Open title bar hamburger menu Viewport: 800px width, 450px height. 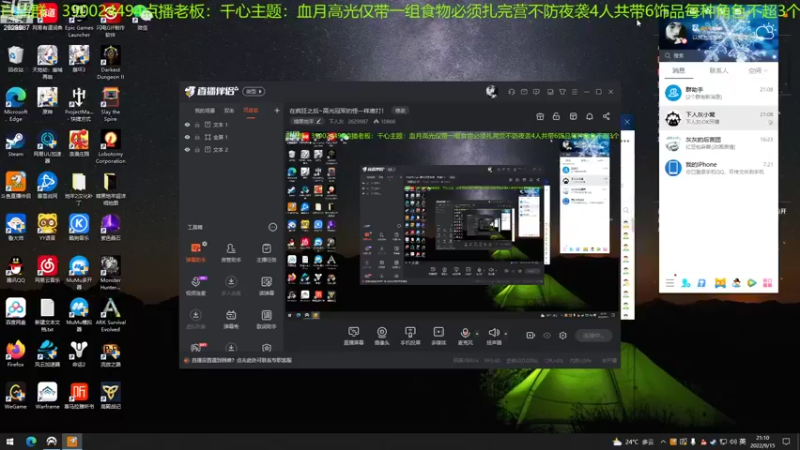[574, 92]
